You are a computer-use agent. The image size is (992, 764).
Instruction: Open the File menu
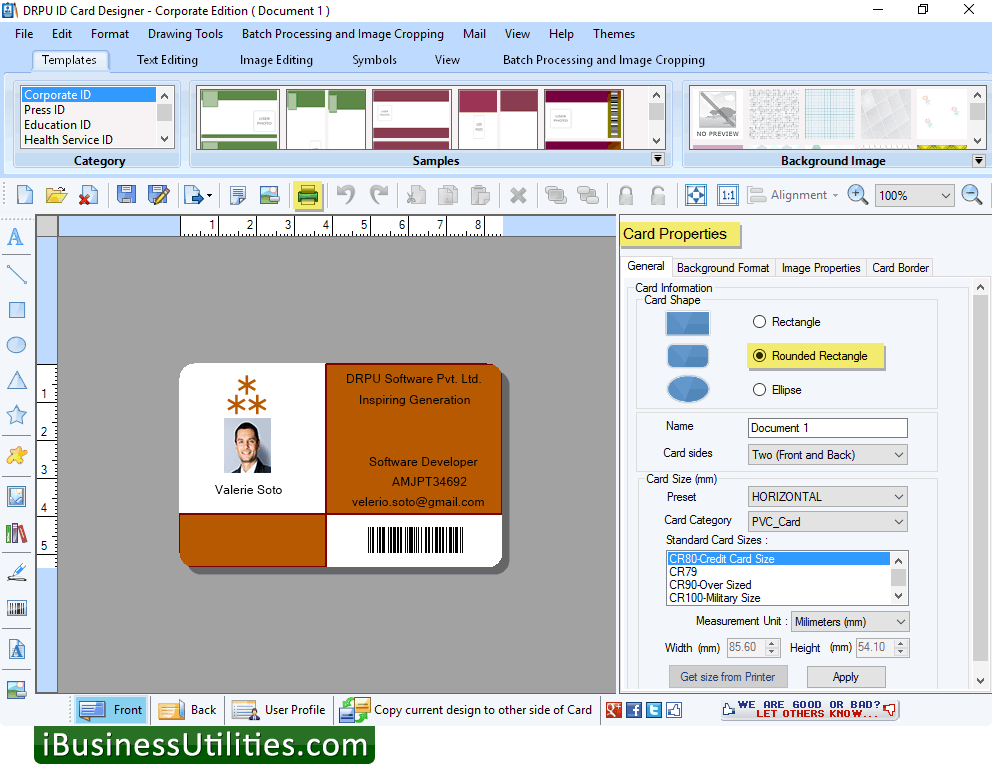[x=24, y=34]
